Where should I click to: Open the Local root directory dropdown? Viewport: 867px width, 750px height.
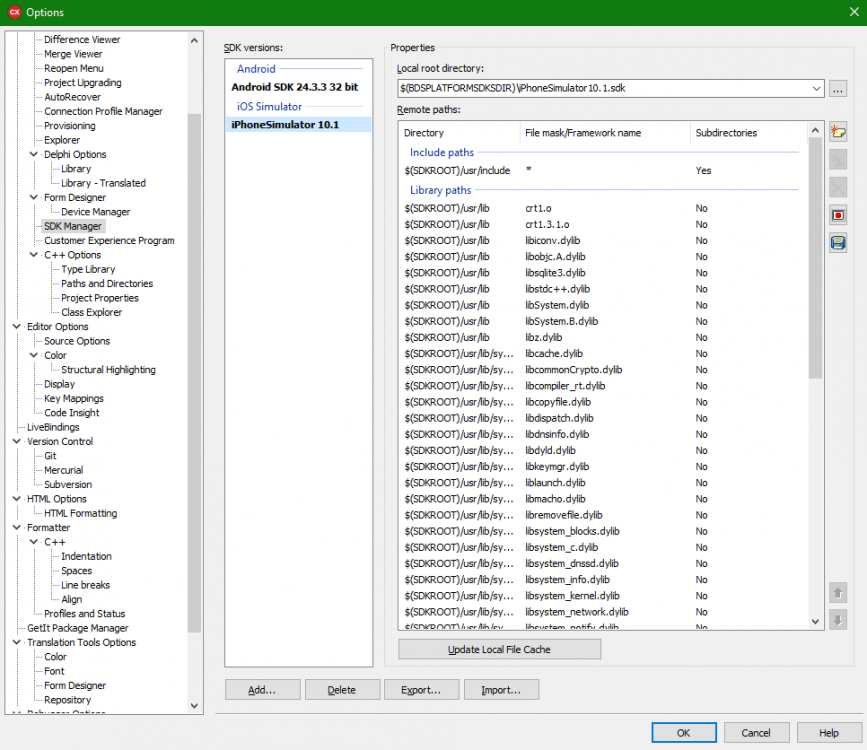pos(816,88)
